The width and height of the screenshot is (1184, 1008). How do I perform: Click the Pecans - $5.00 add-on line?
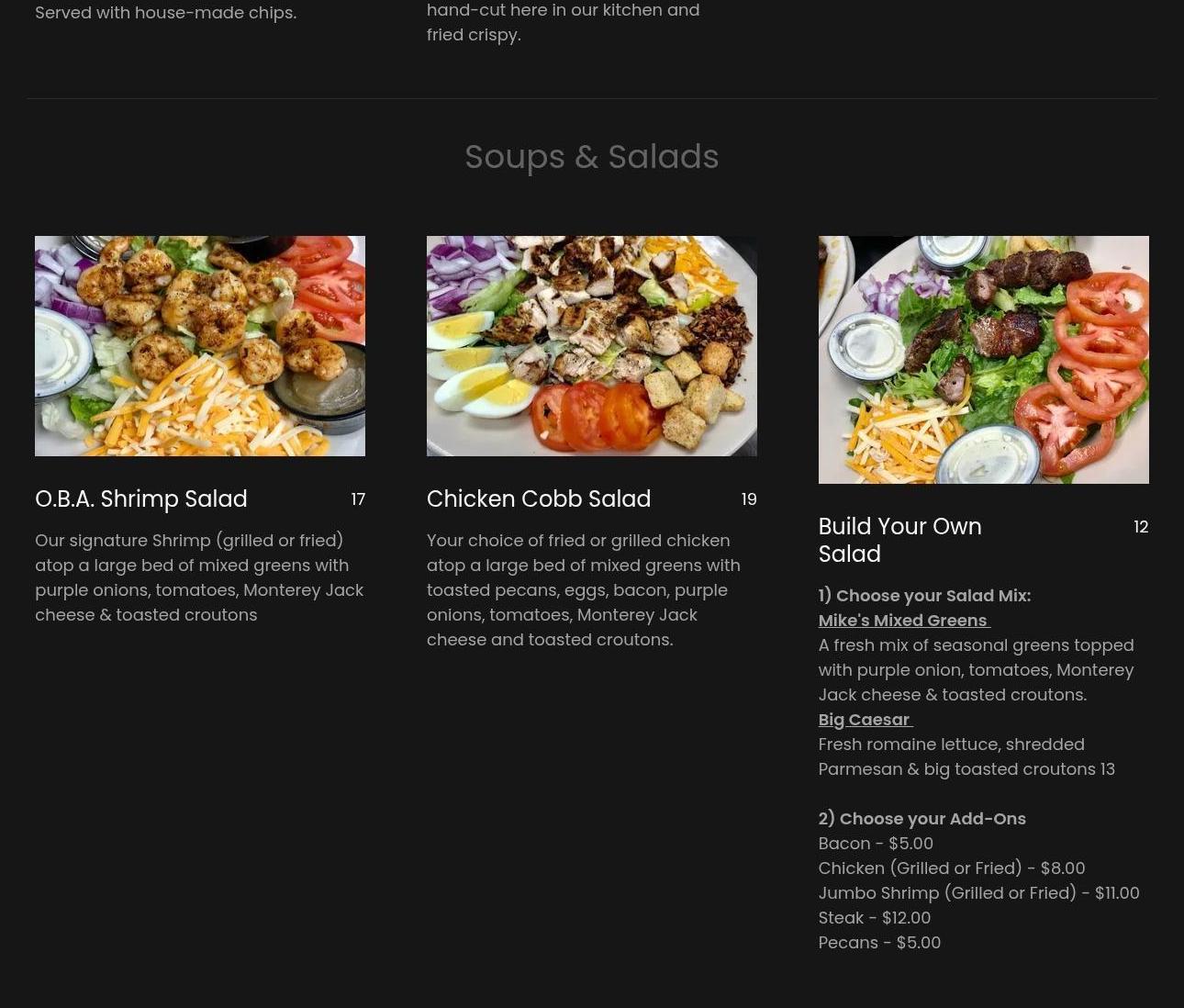point(879,943)
